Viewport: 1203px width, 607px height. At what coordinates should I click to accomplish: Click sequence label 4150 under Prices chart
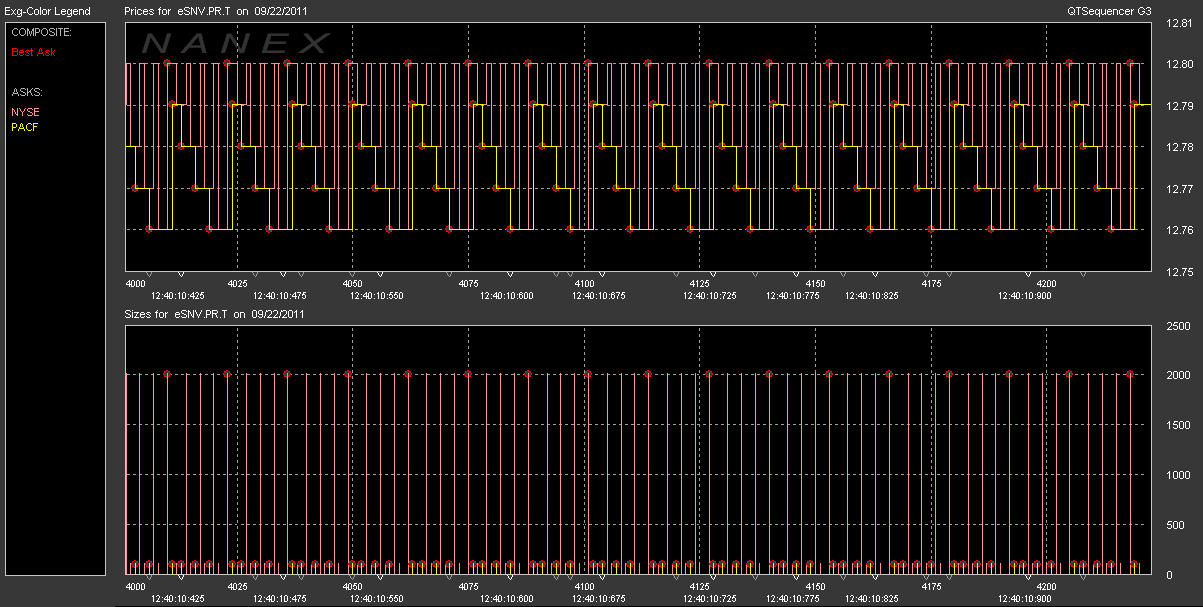pyautogui.click(x=815, y=283)
